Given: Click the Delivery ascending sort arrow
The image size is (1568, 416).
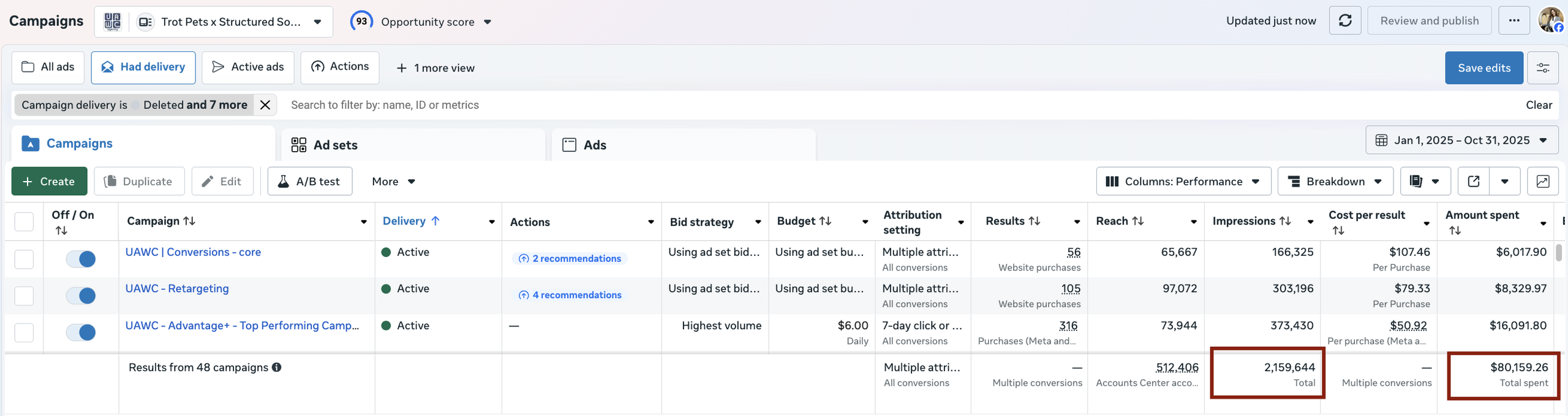Looking at the screenshot, I should tap(435, 221).
